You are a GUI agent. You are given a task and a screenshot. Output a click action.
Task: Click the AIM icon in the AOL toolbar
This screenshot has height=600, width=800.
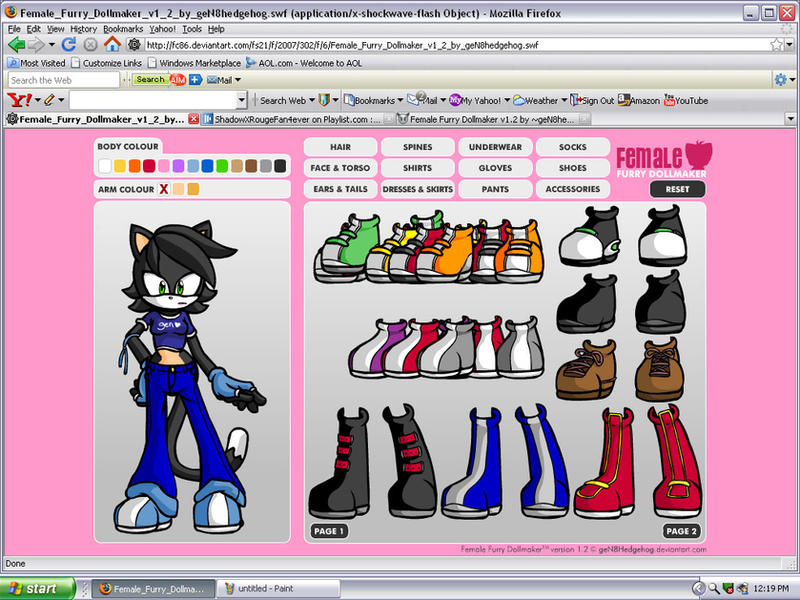pyautogui.click(x=178, y=80)
